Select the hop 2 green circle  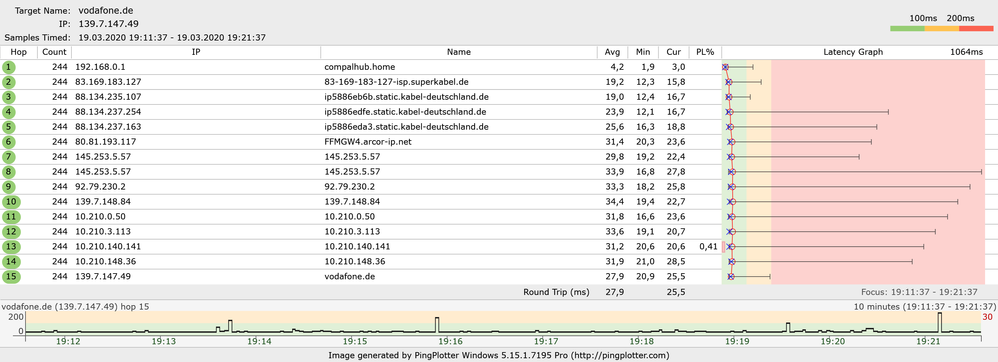pyautogui.click(x=8, y=82)
